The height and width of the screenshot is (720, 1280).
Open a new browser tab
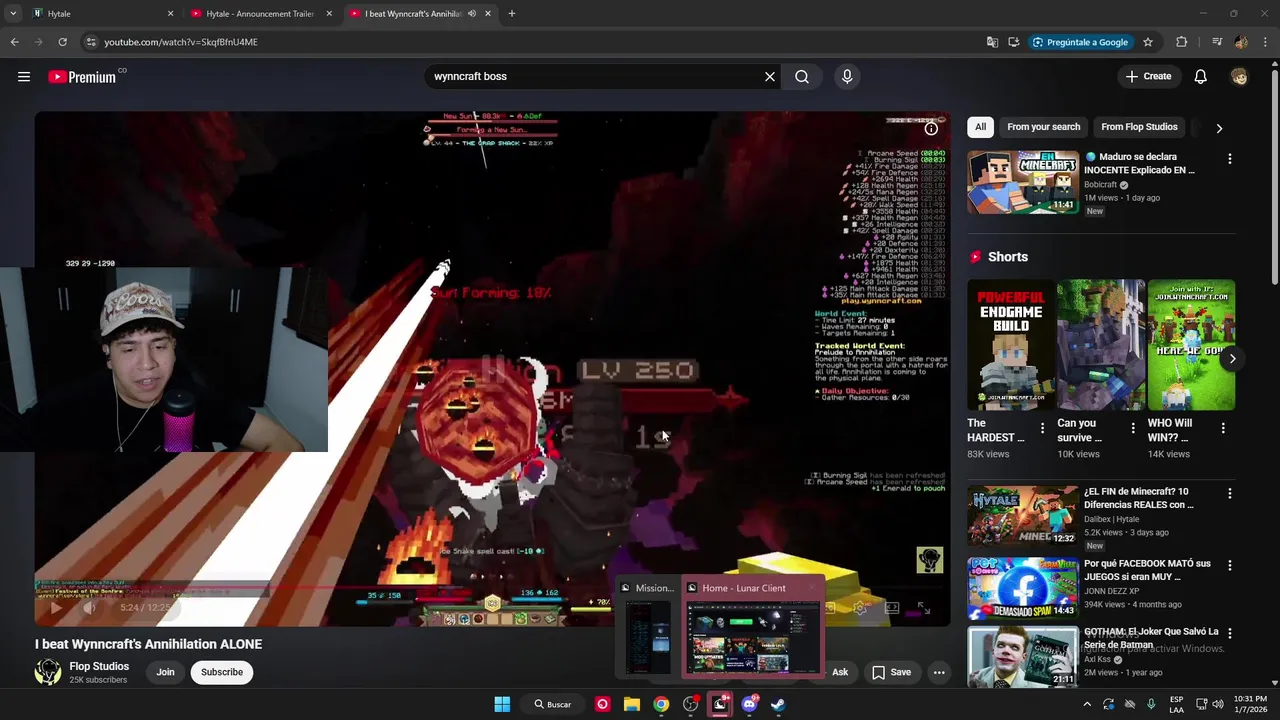click(x=512, y=14)
